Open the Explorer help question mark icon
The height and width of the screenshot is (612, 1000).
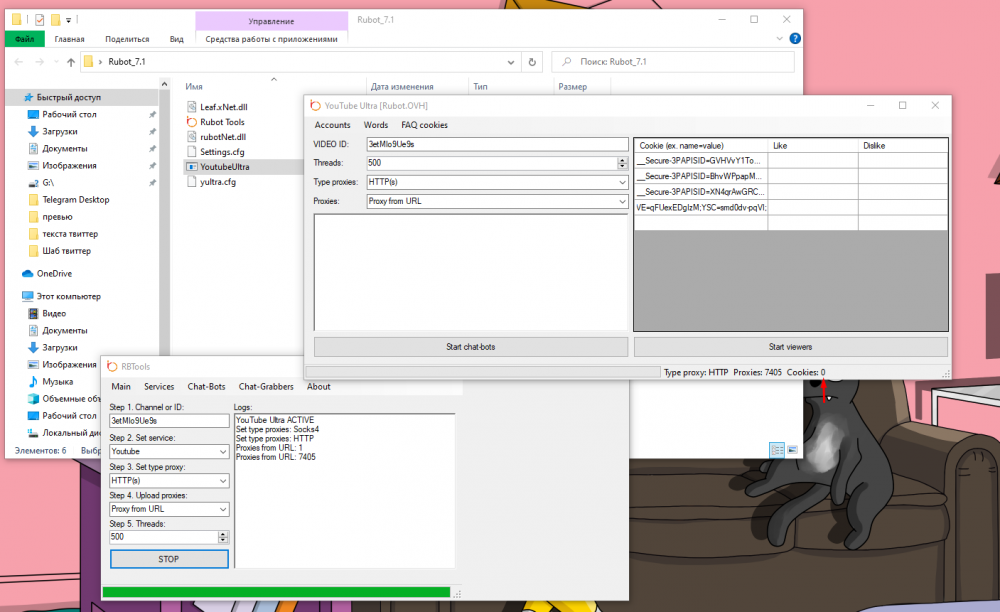pyautogui.click(x=794, y=39)
